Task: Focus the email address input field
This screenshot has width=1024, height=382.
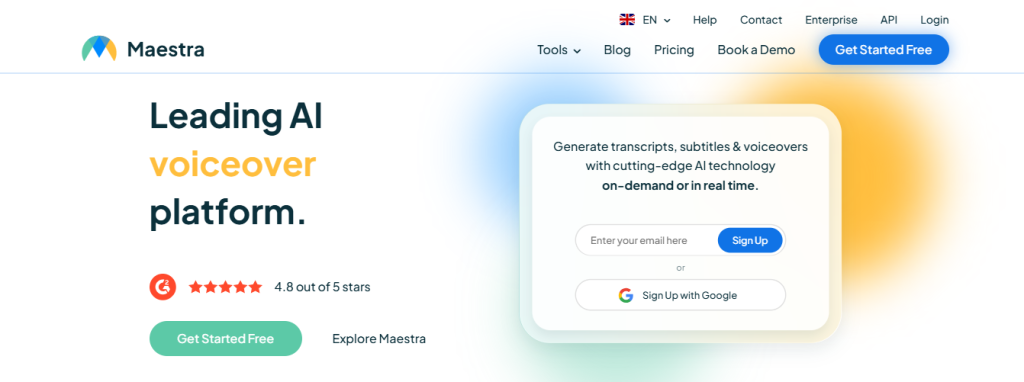Action: click(x=647, y=240)
